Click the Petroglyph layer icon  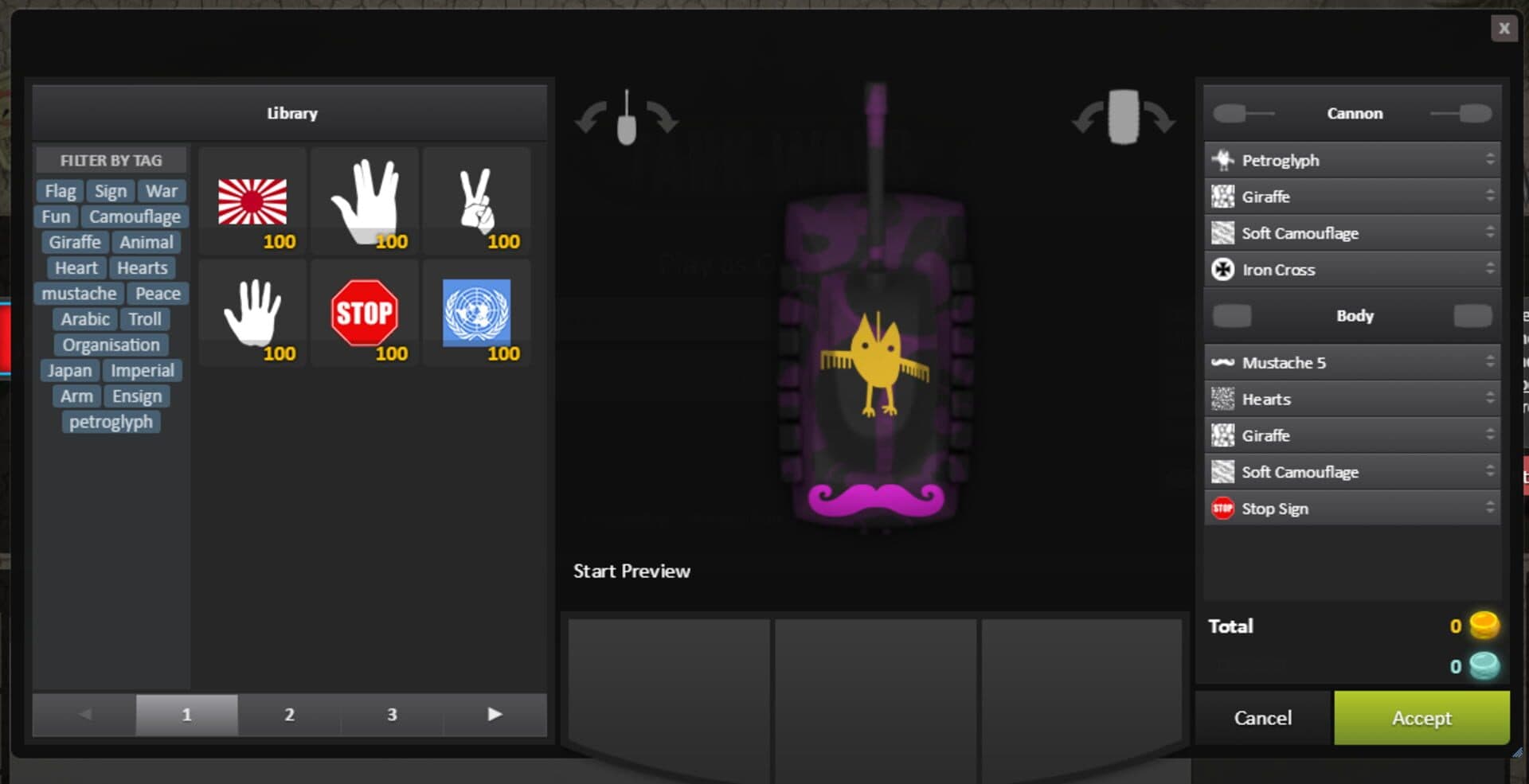point(1222,160)
